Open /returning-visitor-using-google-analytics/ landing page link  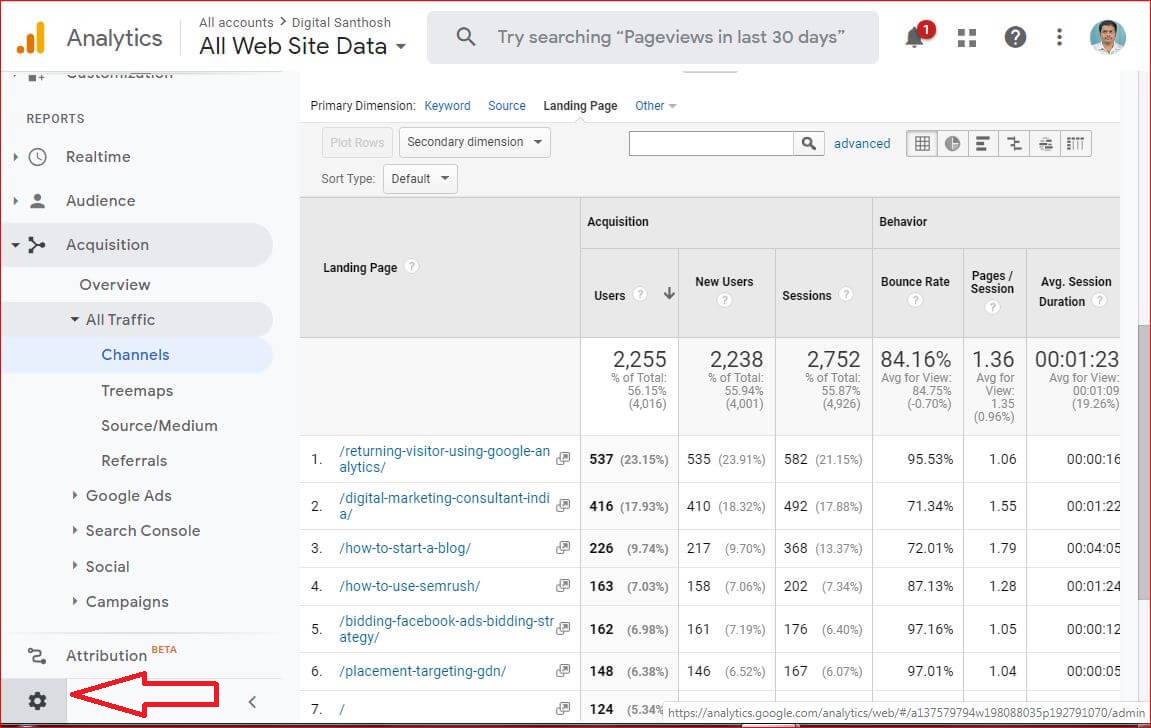point(444,459)
